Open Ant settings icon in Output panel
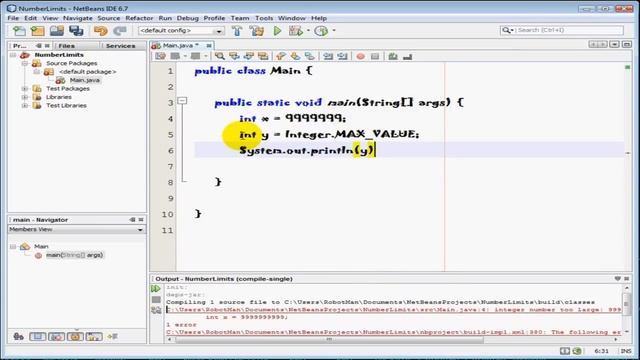Viewport: 640px width, 360px height. pos(156,311)
